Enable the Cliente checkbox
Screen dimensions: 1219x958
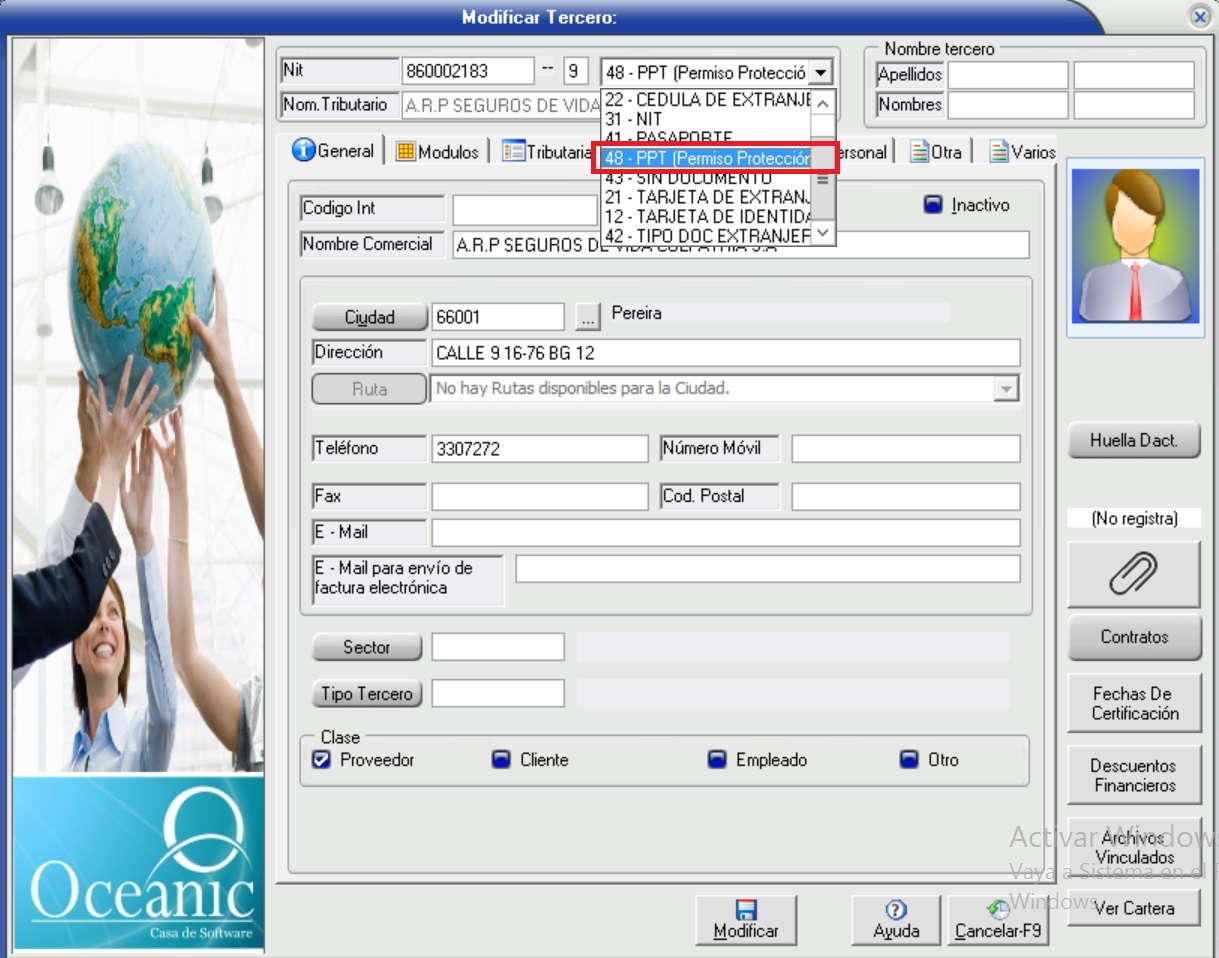pos(501,760)
